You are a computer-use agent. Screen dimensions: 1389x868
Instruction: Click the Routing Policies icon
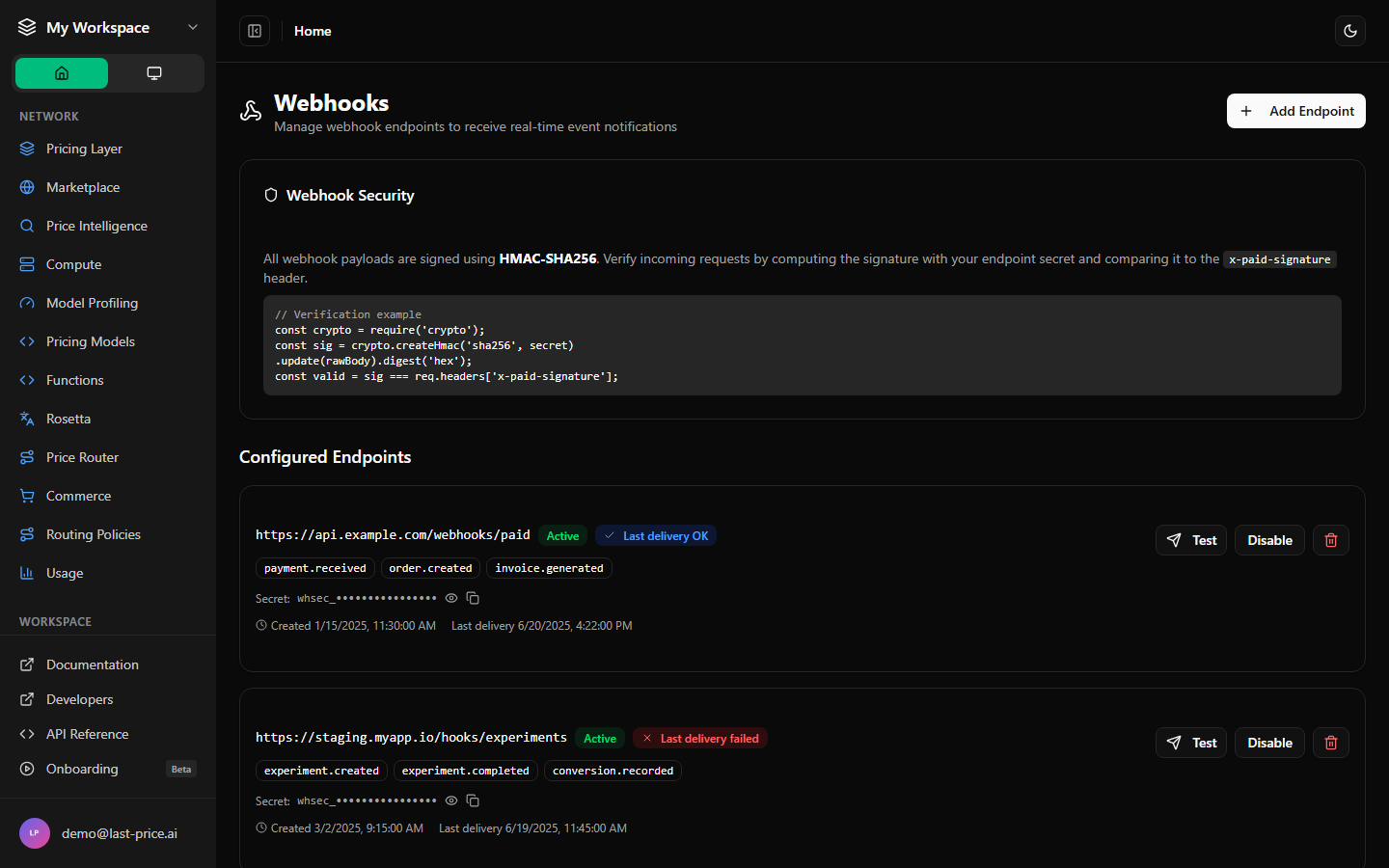coord(27,534)
